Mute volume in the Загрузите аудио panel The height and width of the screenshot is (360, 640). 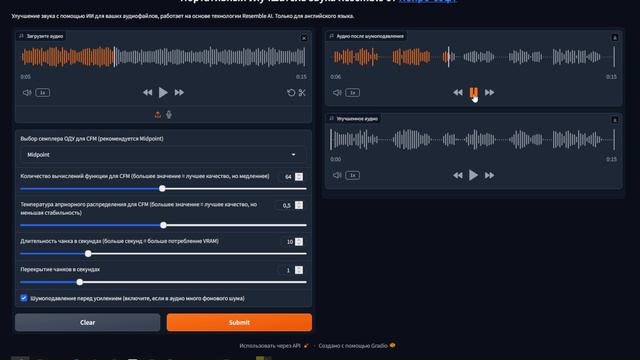(x=27, y=93)
